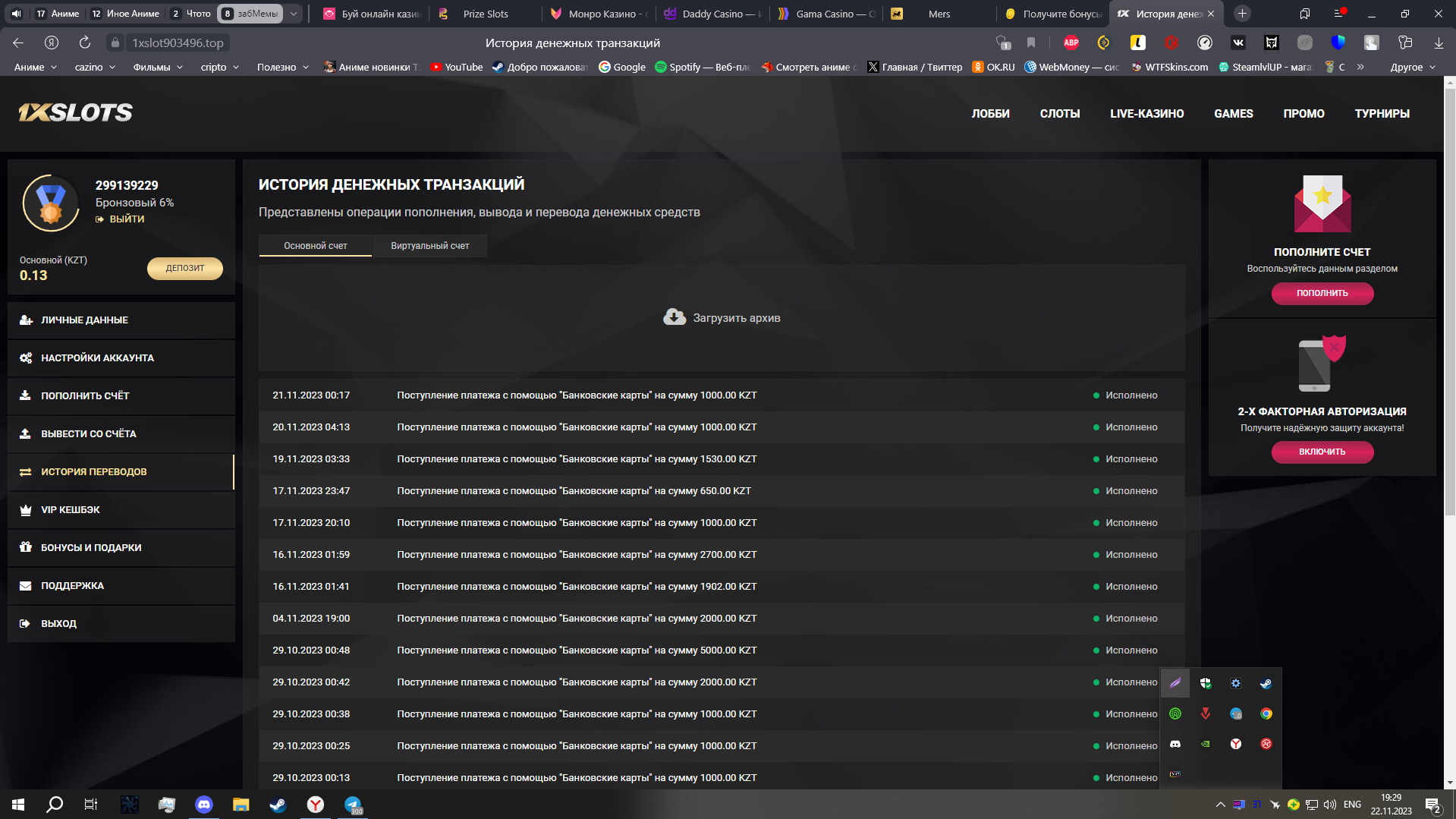1456x819 pixels.
Task: Reload the page with refresh icon
Action: pos(85,43)
